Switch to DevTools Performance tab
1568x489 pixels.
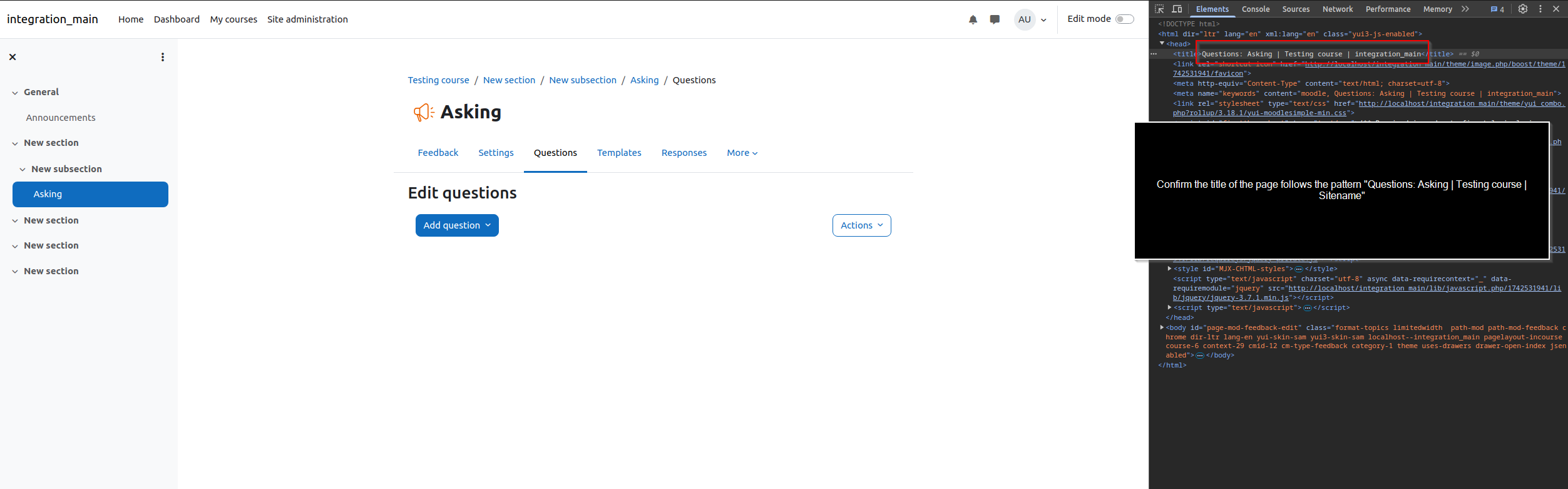pos(1388,9)
